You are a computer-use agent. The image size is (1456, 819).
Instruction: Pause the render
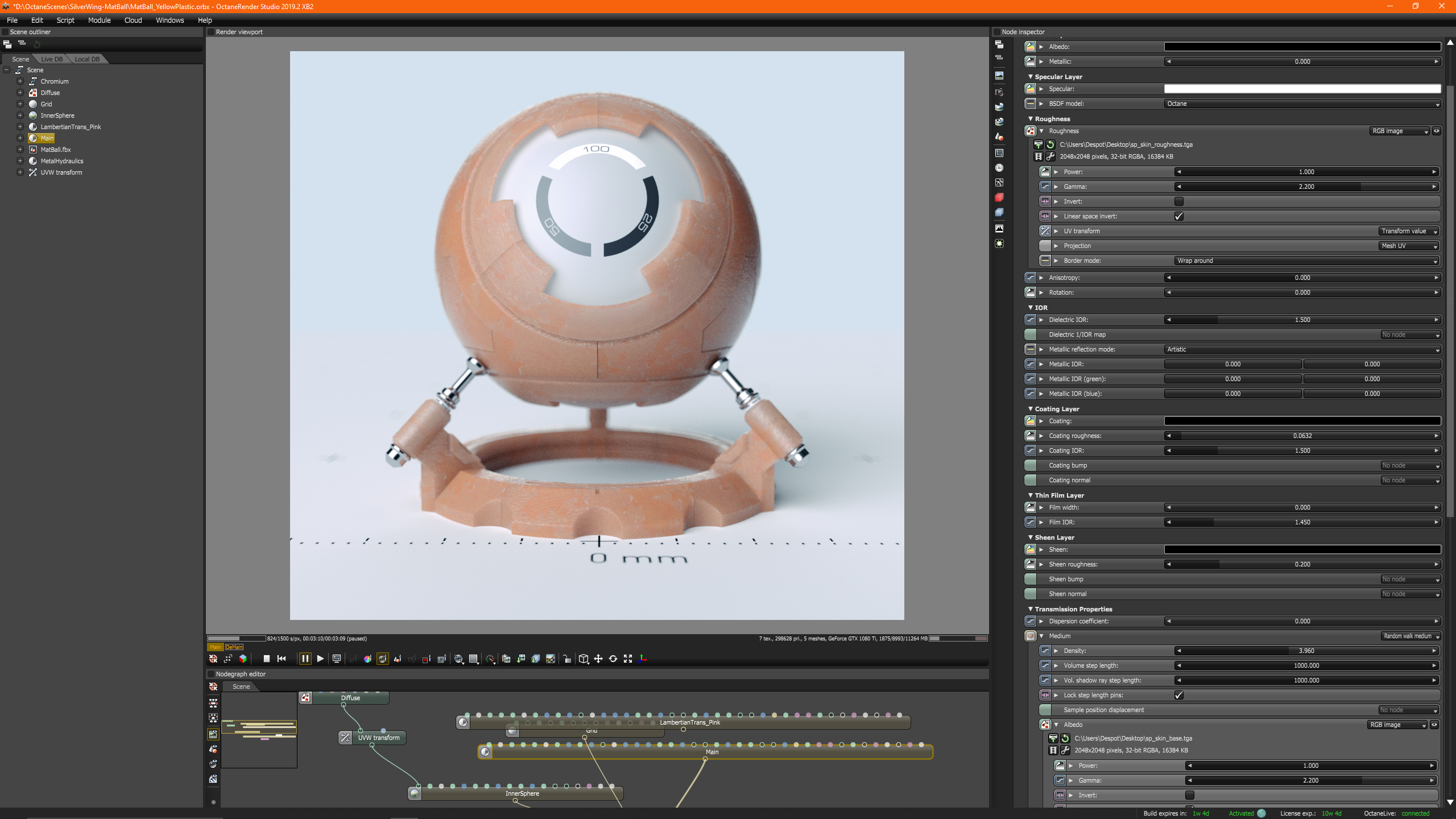click(x=305, y=659)
